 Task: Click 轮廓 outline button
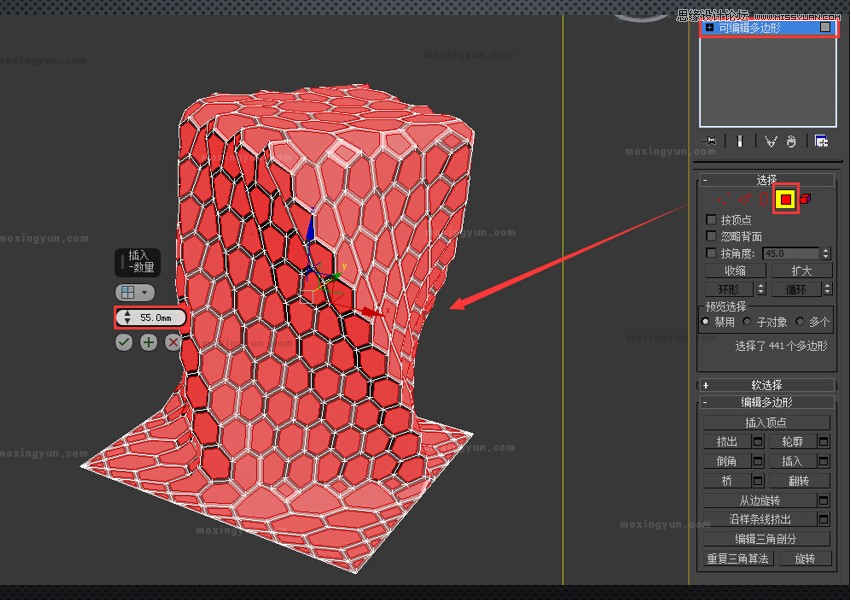pyautogui.click(x=792, y=442)
